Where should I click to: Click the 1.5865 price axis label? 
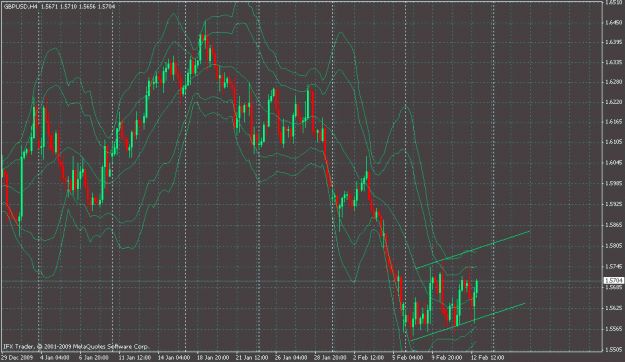tap(614, 225)
